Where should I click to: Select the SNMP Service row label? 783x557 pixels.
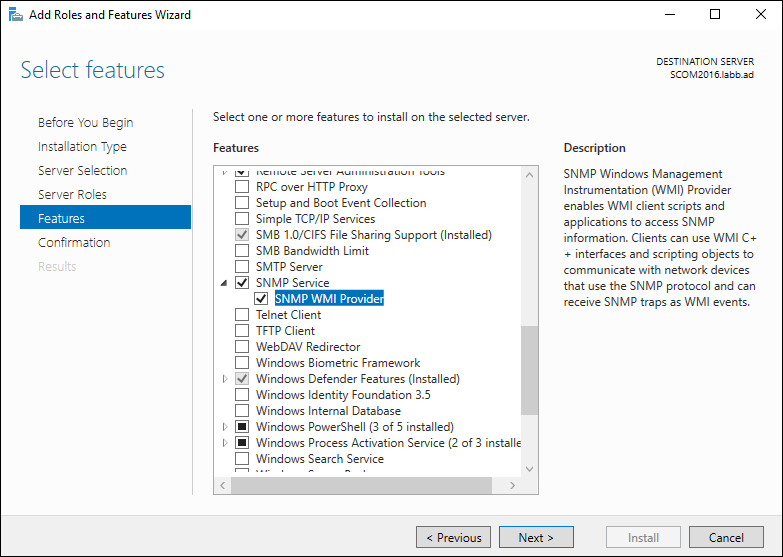[x=293, y=283]
